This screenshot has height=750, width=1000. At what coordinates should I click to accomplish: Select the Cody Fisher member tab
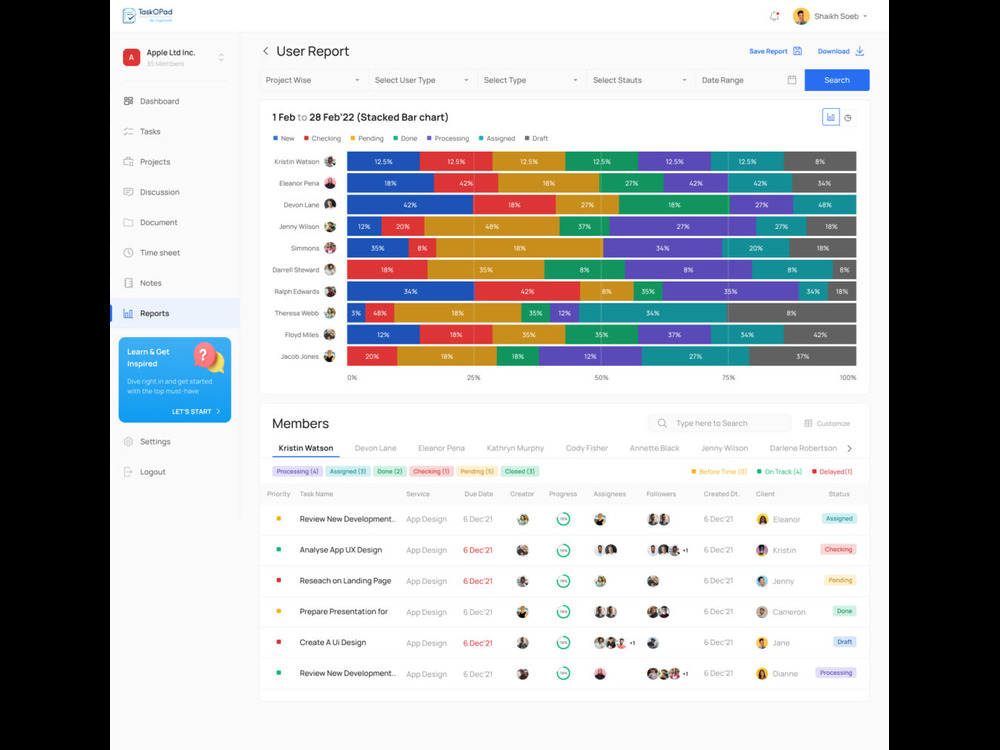click(x=587, y=448)
